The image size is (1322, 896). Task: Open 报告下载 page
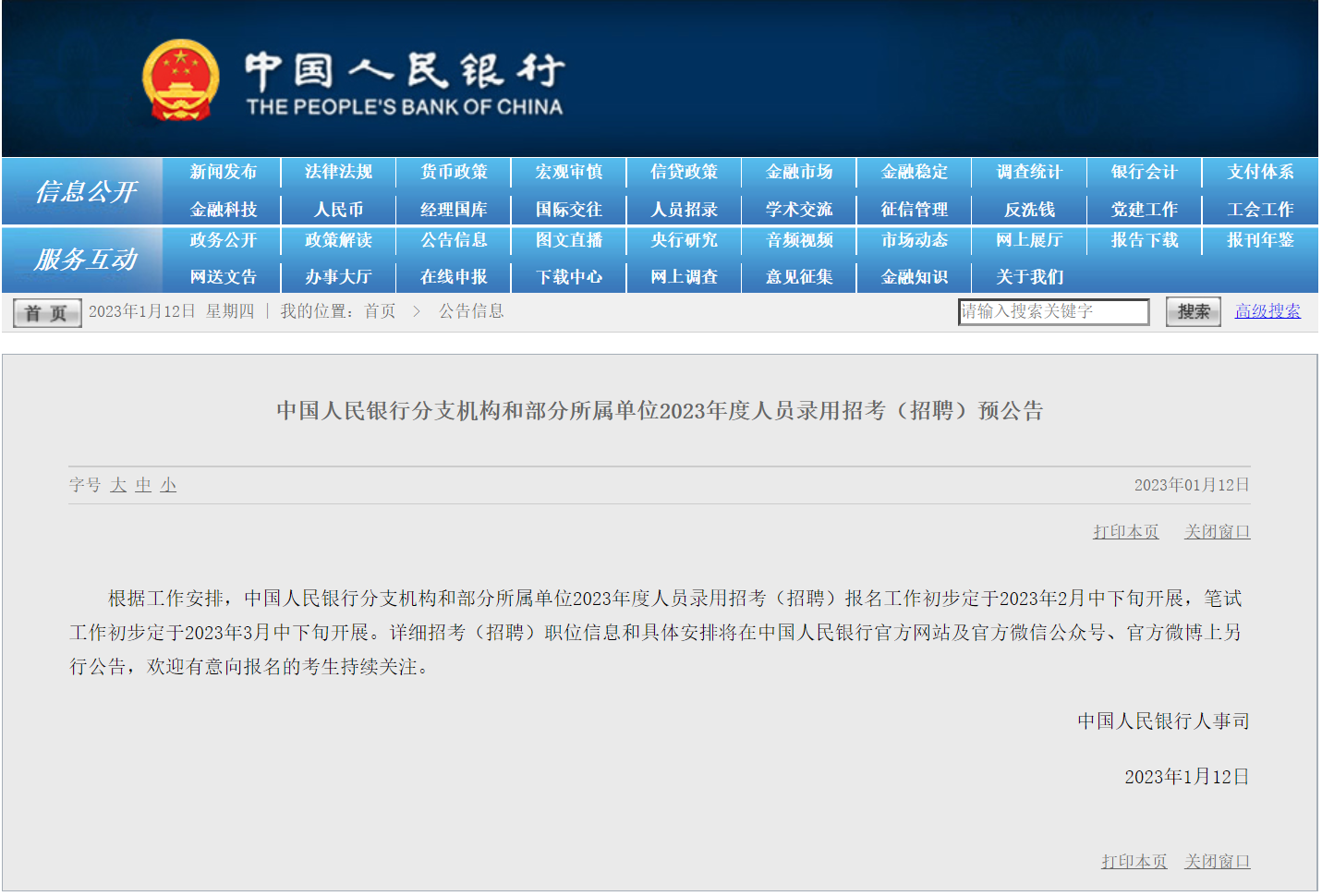click(x=1145, y=240)
